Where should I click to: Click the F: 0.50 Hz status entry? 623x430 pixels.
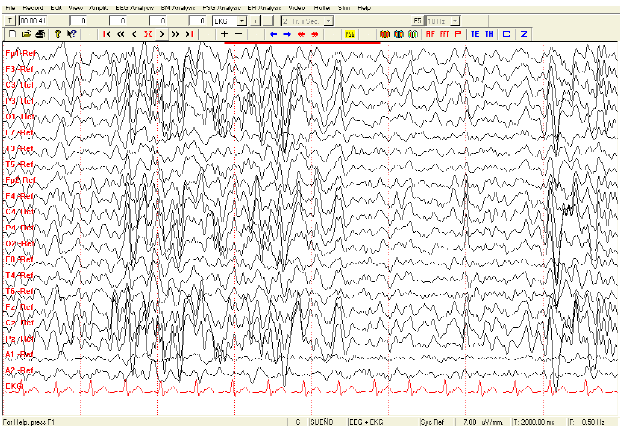(587, 422)
